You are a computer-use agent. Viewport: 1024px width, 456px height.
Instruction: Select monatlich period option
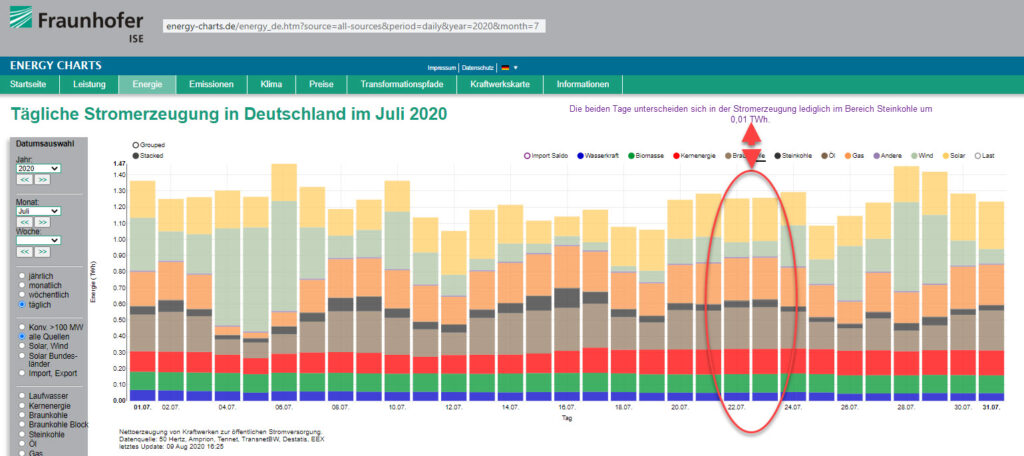pyautogui.click(x=22, y=285)
